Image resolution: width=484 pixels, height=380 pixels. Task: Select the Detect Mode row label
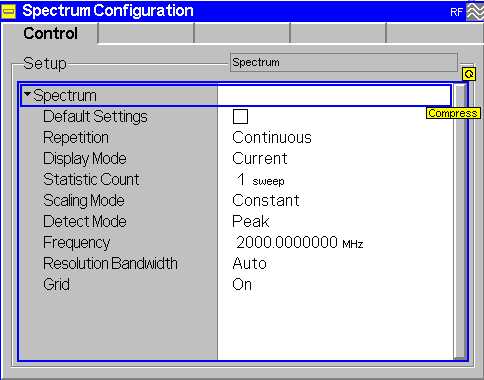click(x=85, y=222)
